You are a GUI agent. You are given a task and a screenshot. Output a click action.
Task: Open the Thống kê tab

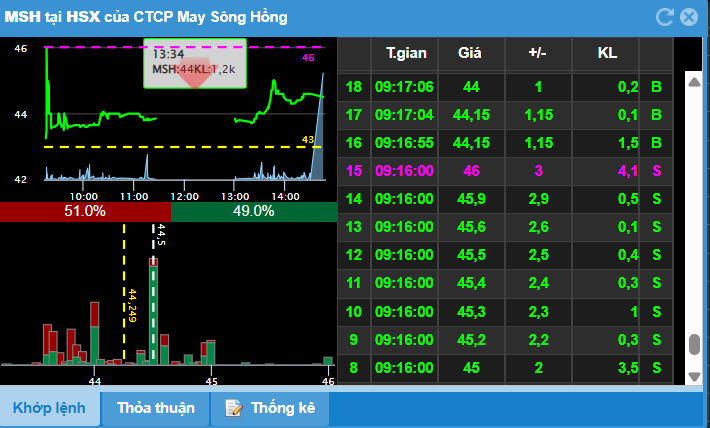coord(270,409)
